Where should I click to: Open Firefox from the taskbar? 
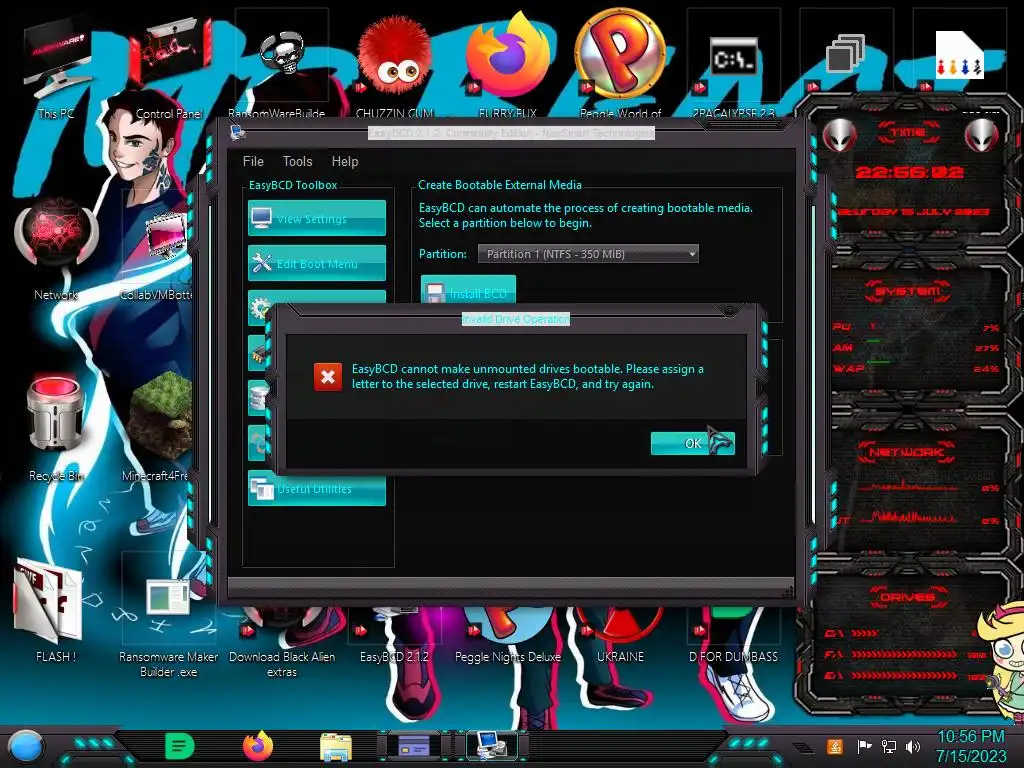tap(258, 746)
